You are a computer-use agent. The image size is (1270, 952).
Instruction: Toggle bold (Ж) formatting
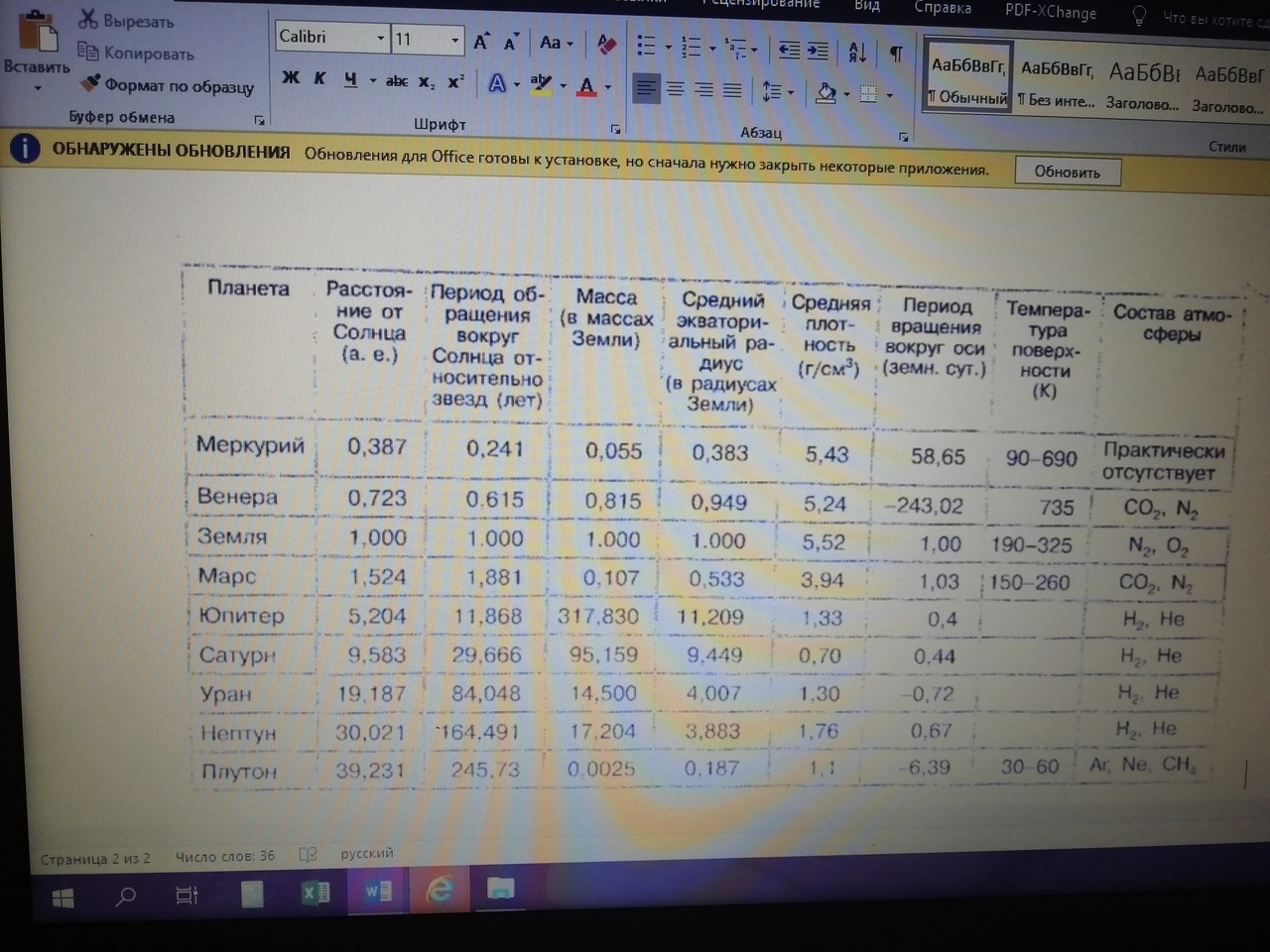click(291, 78)
